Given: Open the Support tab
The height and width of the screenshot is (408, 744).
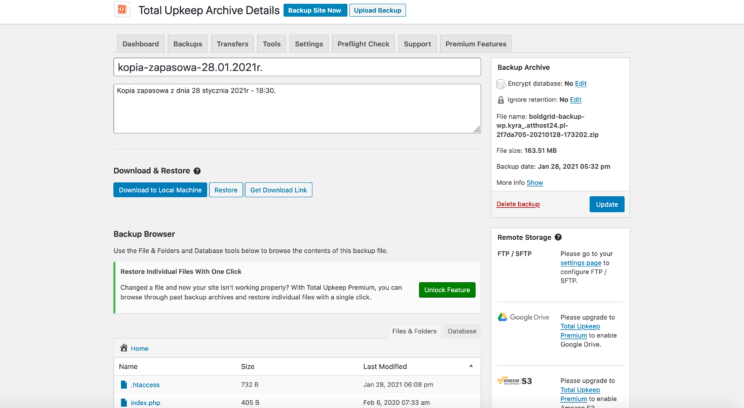Looking at the screenshot, I should pos(417,44).
